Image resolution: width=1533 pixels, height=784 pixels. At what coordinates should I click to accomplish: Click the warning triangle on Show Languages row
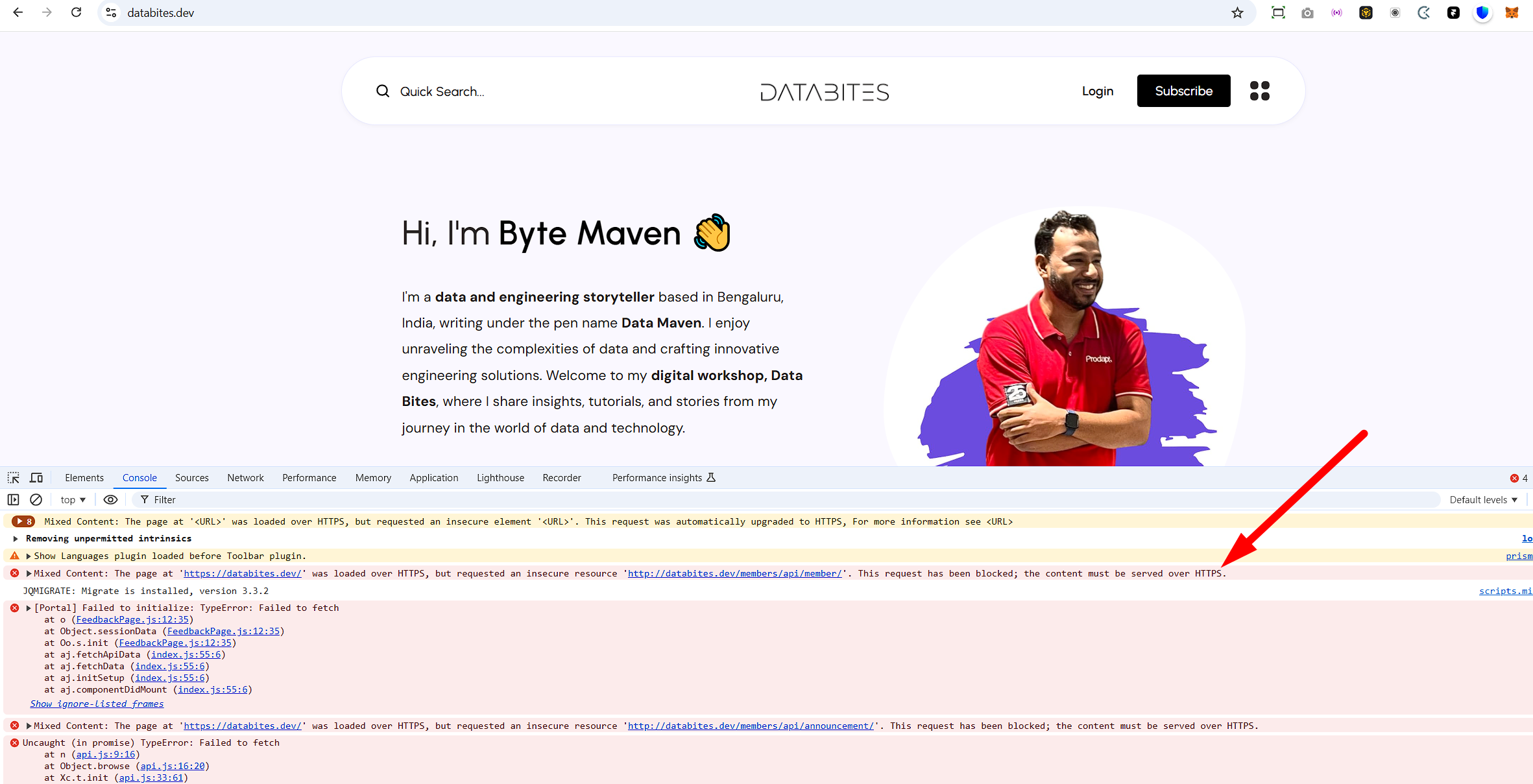point(14,556)
